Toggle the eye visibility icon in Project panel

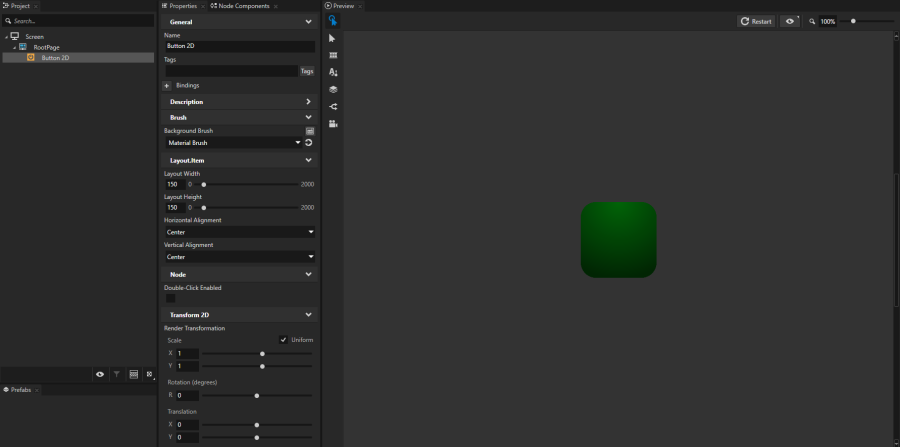tap(100, 374)
